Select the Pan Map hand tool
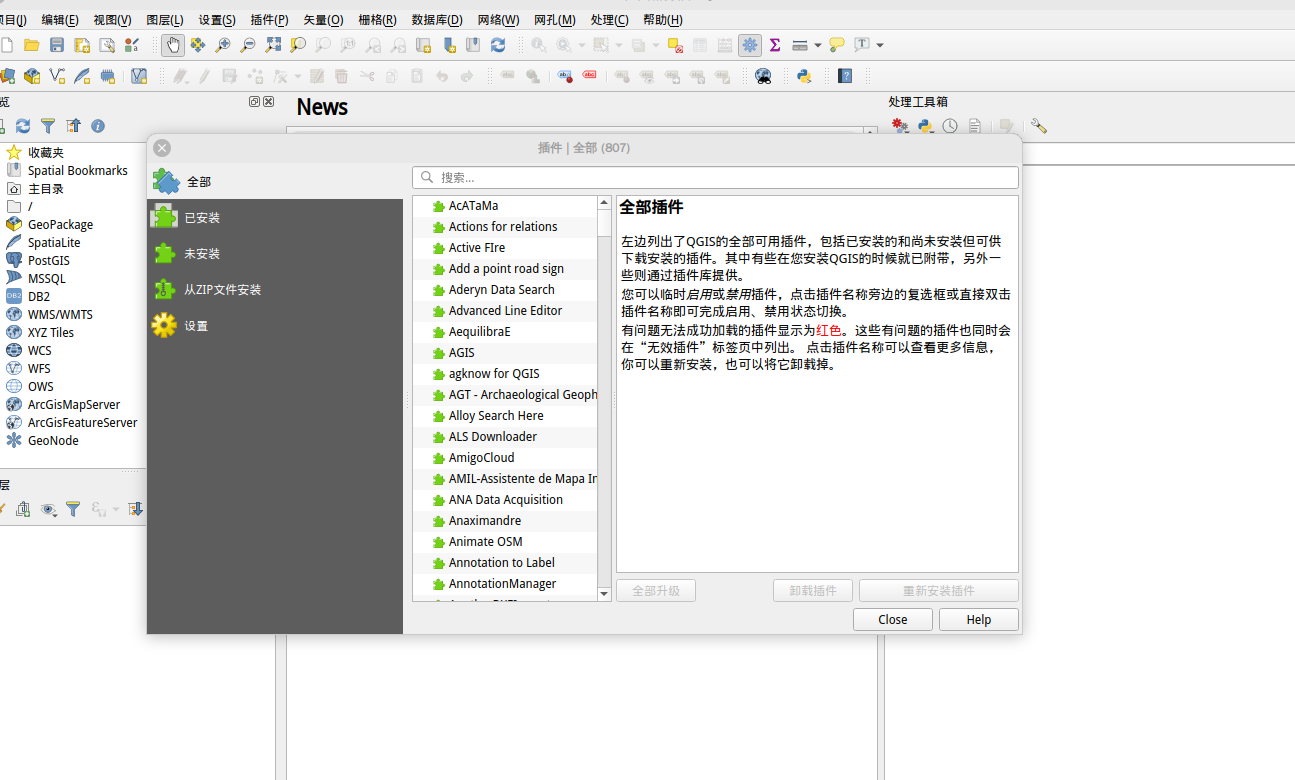 (174, 45)
